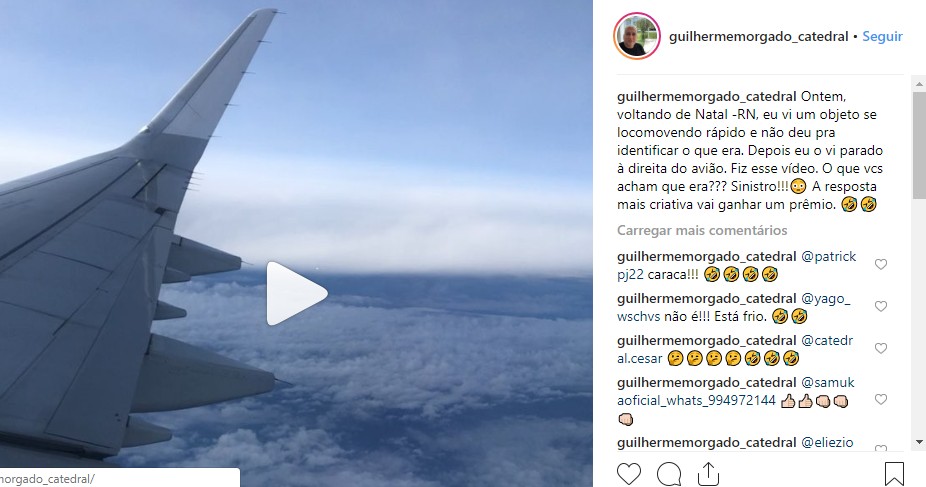This screenshot has height=487, width=926.
Task: Follow the account via Seguir
Action: tap(882, 36)
